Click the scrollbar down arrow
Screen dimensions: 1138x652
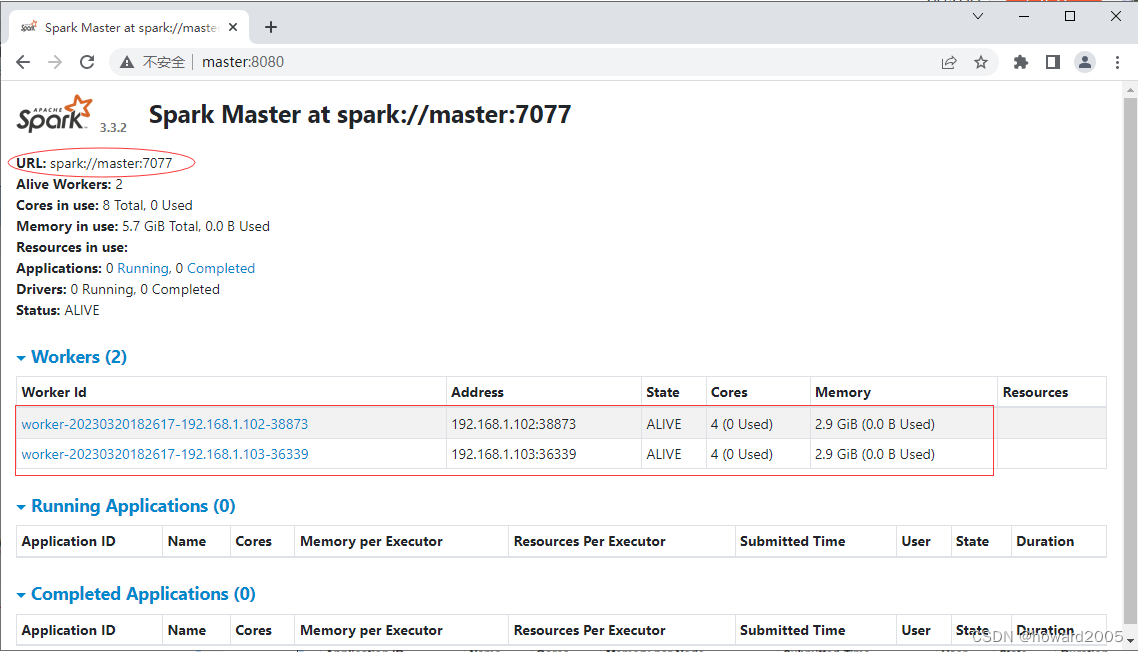click(x=1130, y=639)
